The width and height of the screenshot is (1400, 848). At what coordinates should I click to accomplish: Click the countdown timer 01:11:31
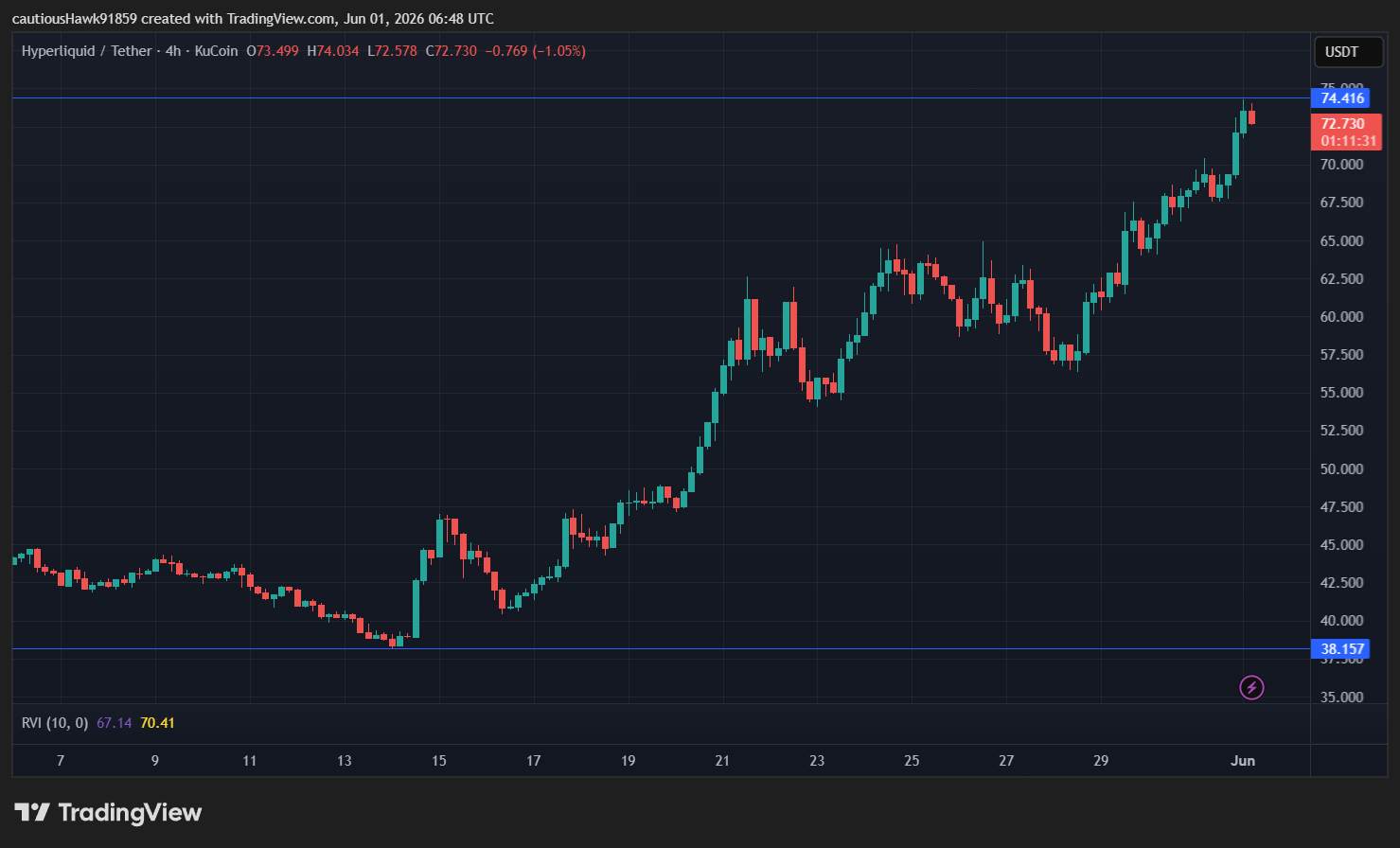coord(1349,141)
